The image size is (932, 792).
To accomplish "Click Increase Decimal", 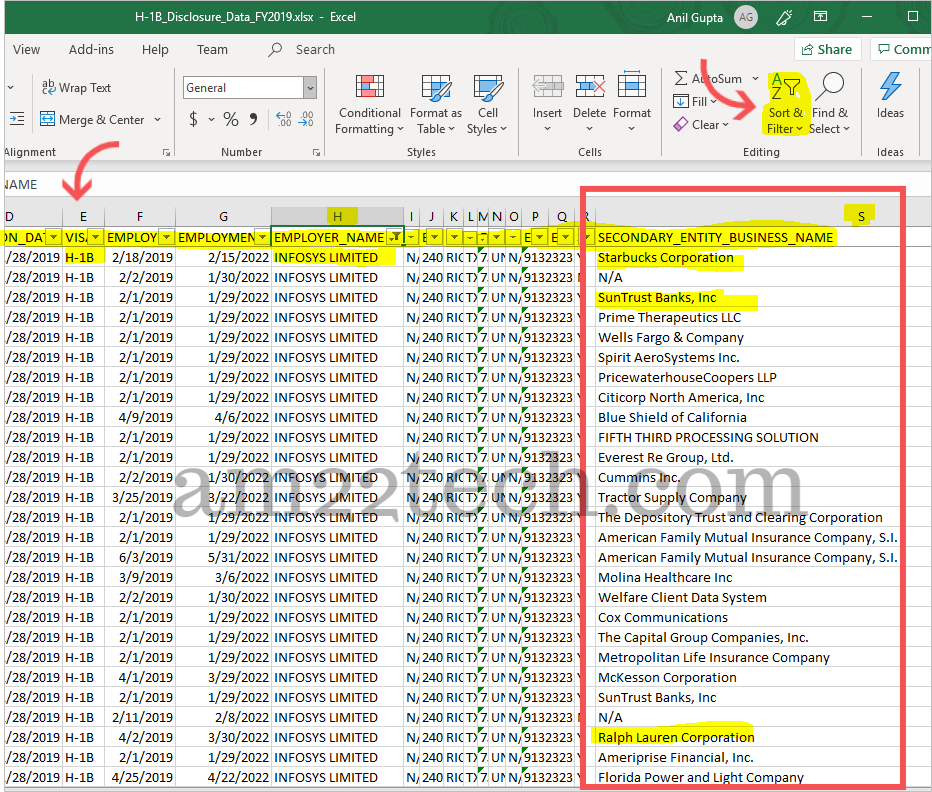I will [x=284, y=120].
